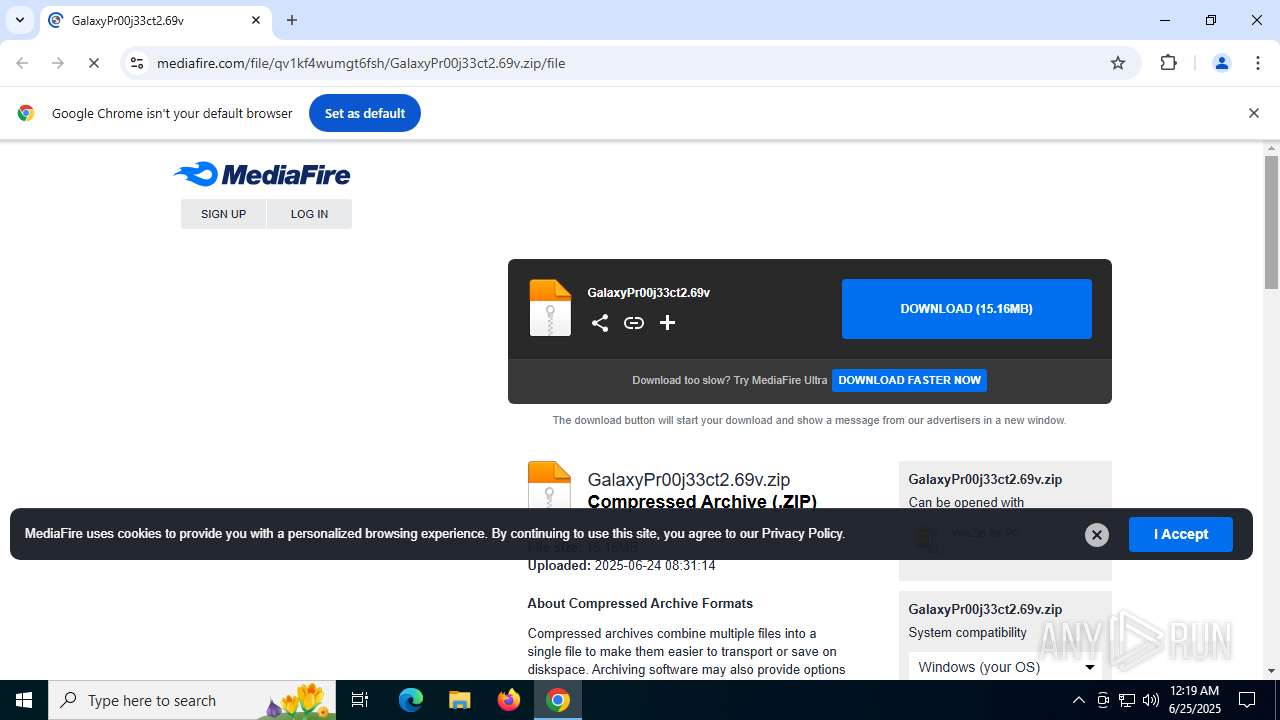Add file with the plus icon
Image resolution: width=1280 pixels, height=720 pixels.
(x=667, y=323)
